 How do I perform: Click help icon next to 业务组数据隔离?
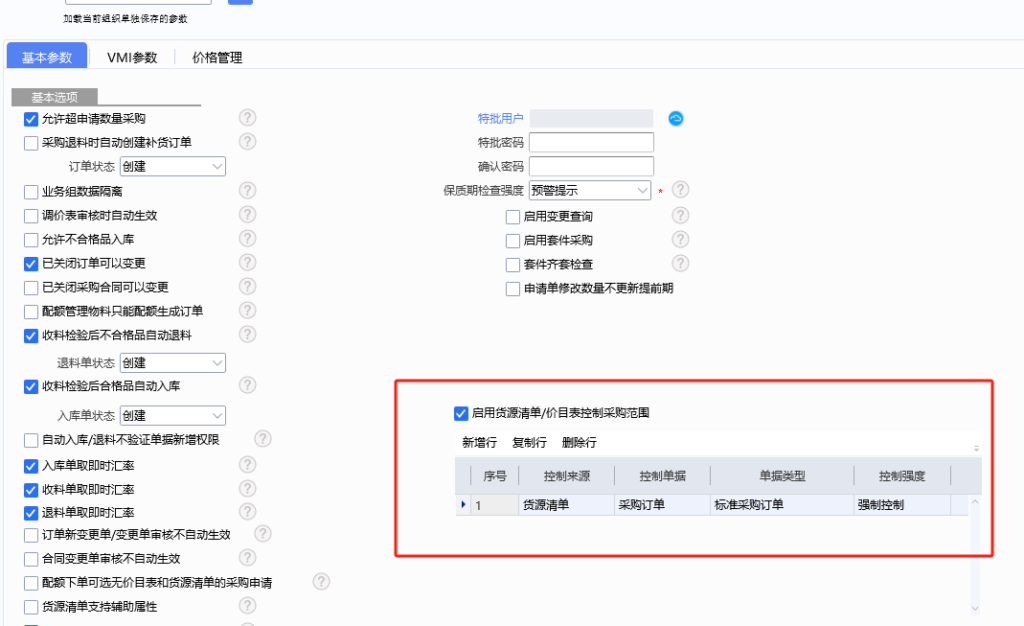(248, 190)
